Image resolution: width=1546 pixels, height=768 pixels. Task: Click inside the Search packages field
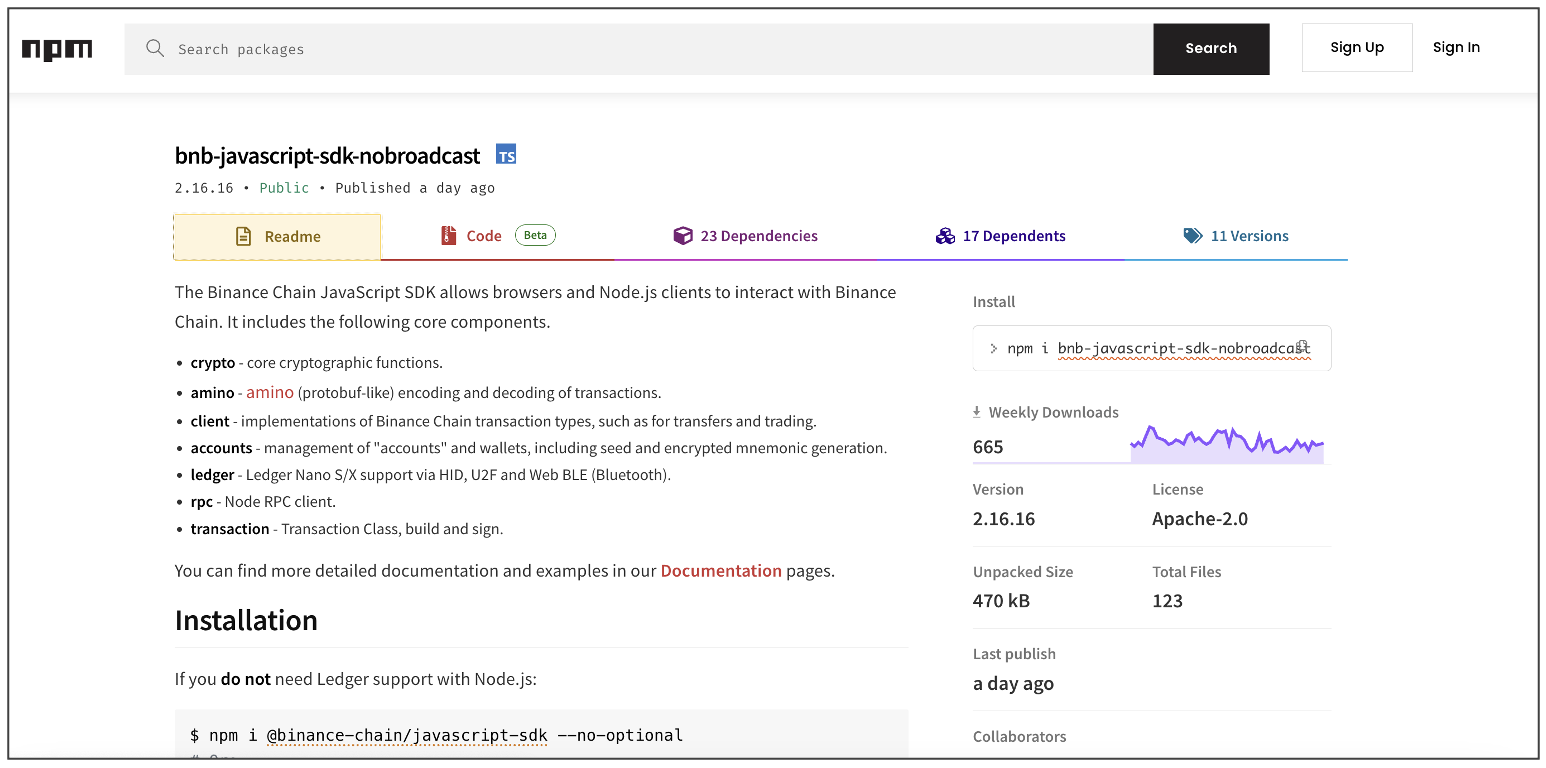click(x=400, y=48)
